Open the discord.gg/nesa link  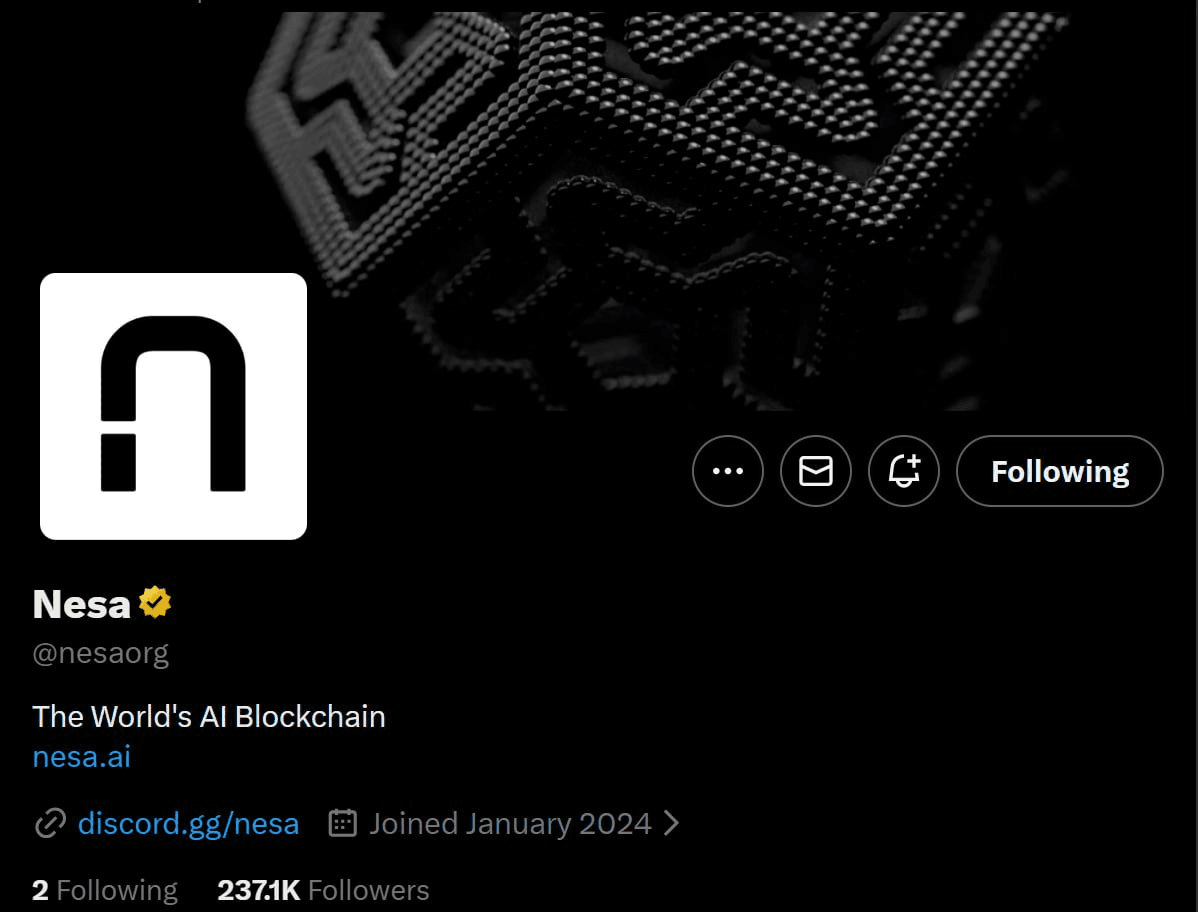(188, 823)
